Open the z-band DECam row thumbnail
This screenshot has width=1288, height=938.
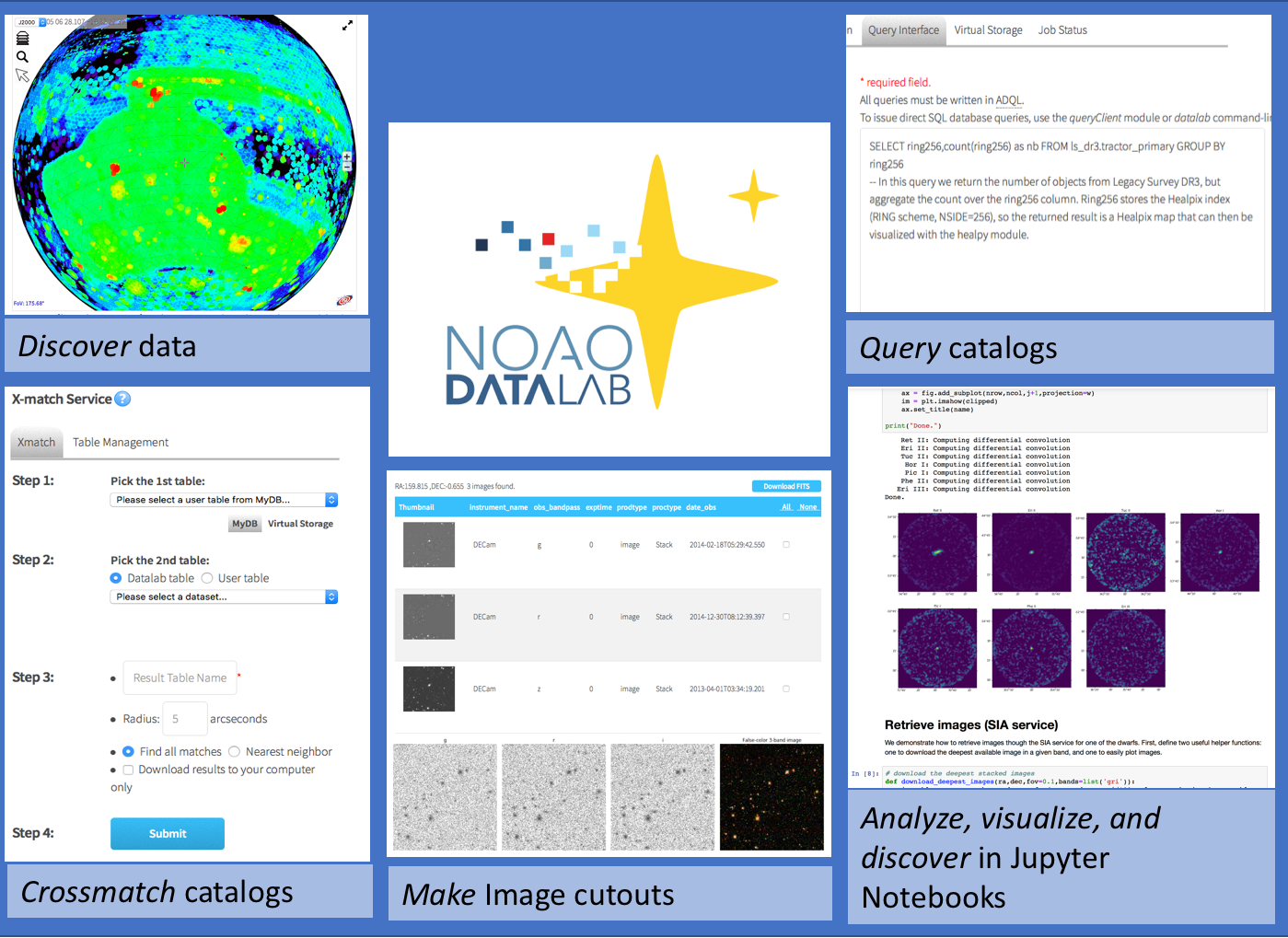[429, 689]
